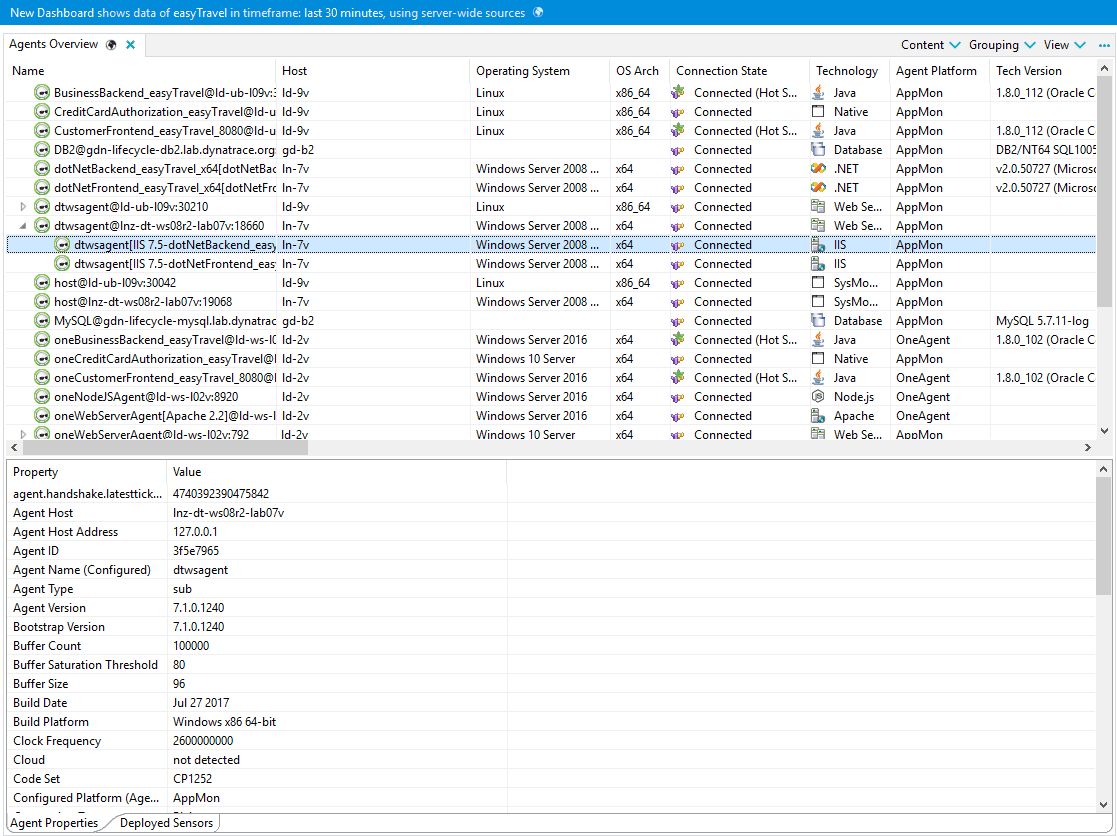Open the Content dropdown
The height and width of the screenshot is (836, 1117).
[930, 45]
